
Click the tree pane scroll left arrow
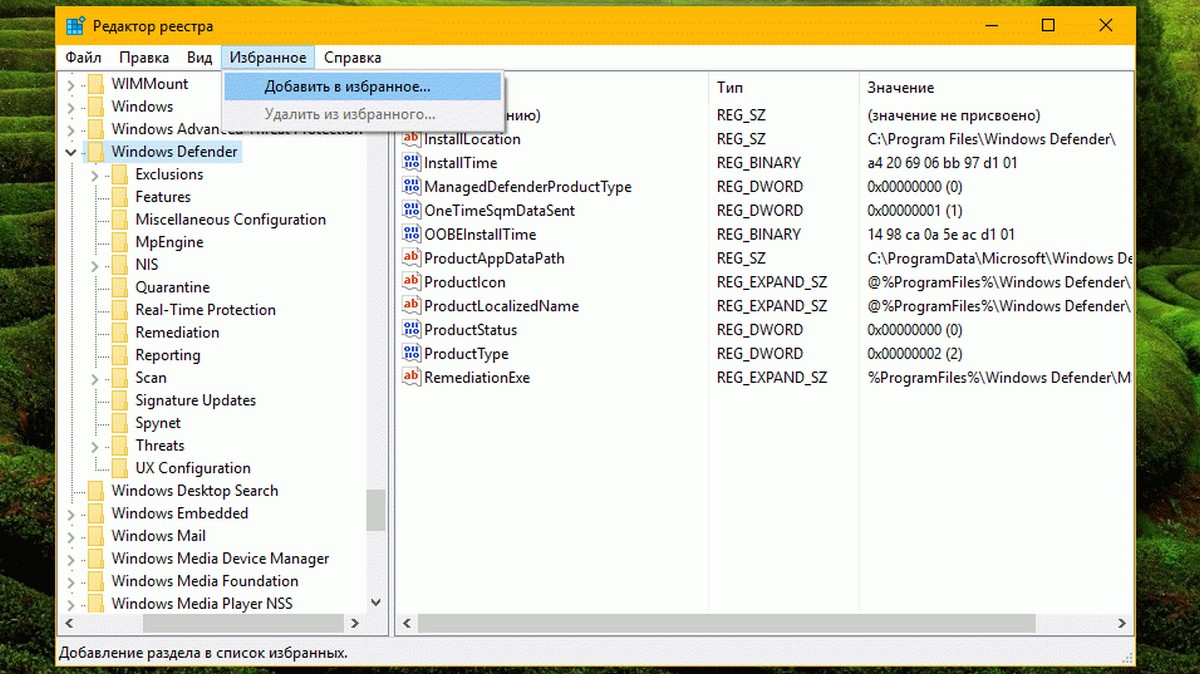coord(68,623)
